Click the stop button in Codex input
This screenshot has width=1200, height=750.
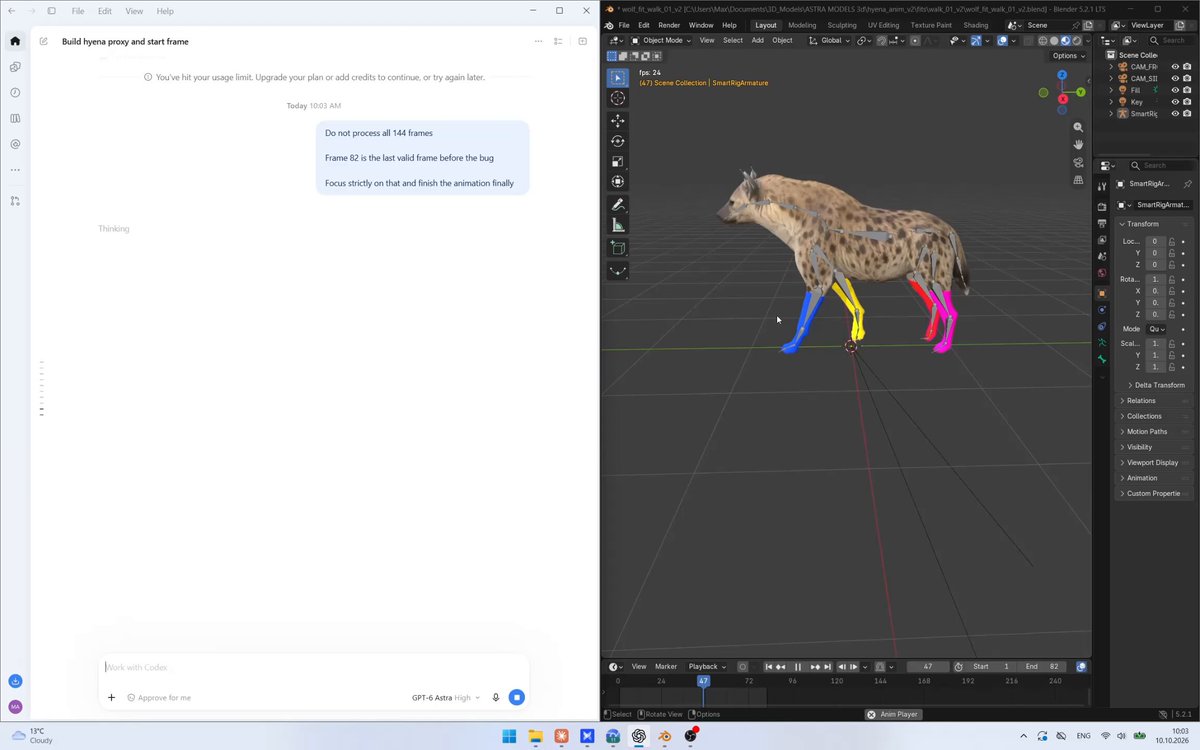[516, 697]
